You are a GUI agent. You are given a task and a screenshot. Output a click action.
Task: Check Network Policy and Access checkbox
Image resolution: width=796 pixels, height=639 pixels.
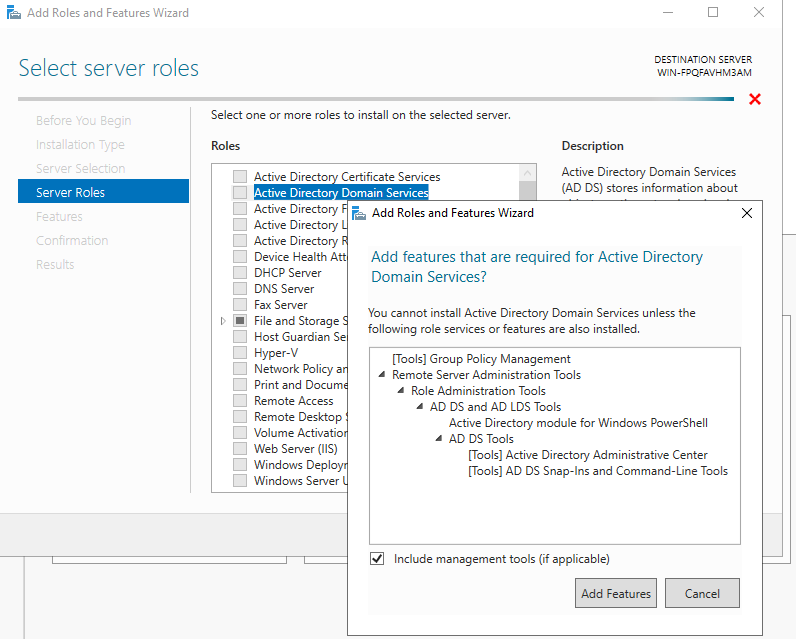tap(240, 368)
